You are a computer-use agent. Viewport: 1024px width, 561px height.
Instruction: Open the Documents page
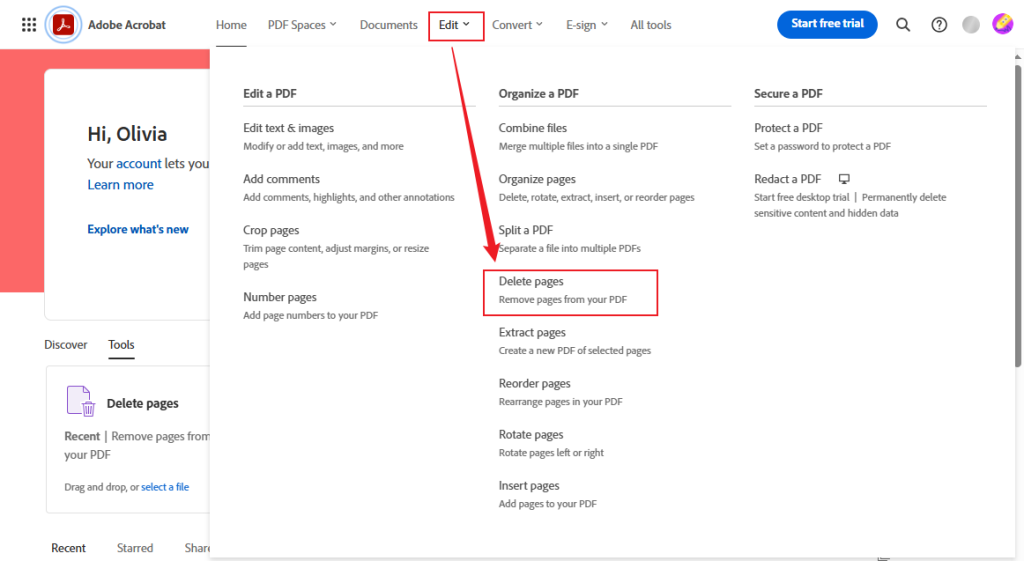pos(389,25)
